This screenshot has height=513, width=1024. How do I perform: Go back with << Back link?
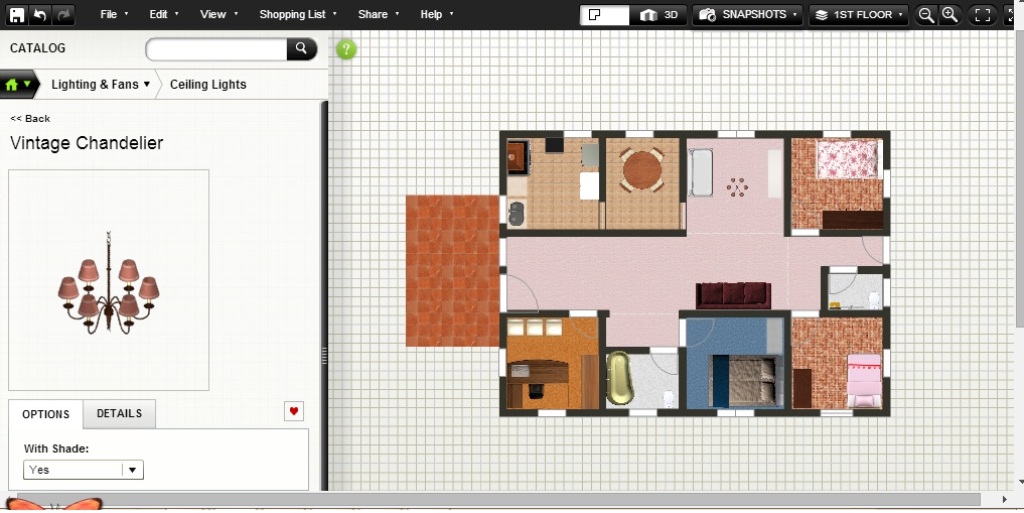click(x=30, y=118)
